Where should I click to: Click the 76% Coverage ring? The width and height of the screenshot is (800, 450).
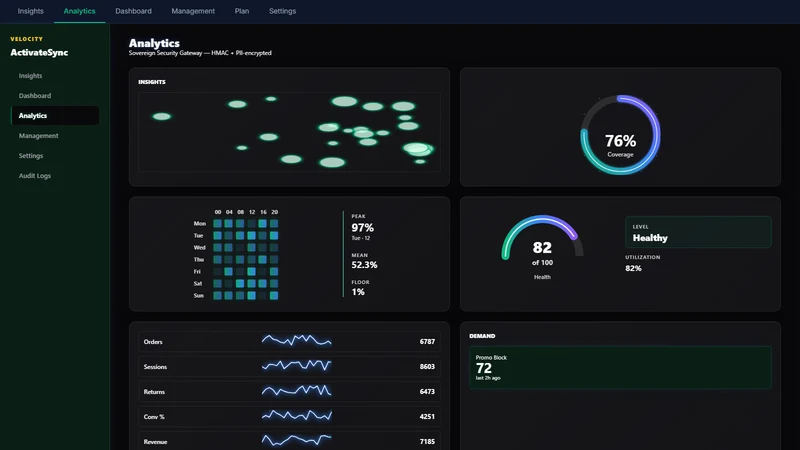(620, 135)
